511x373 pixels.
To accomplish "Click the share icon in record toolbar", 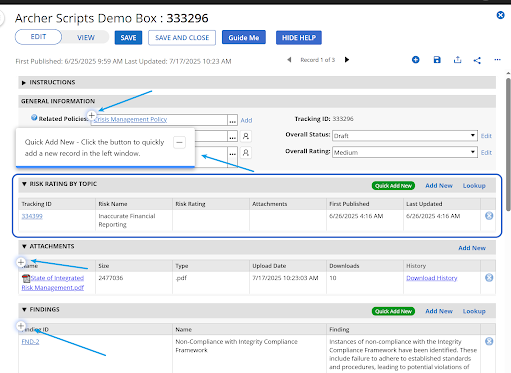I will [477, 60].
